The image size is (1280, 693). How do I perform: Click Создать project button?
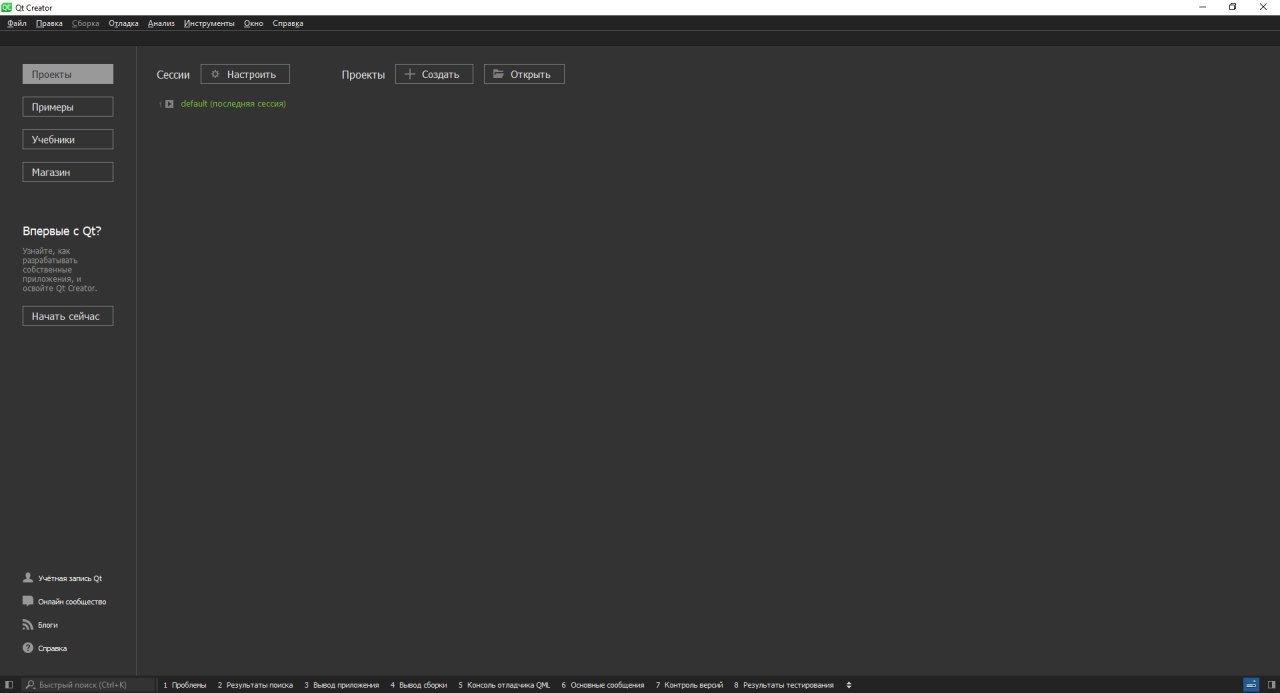pyautogui.click(x=434, y=74)
